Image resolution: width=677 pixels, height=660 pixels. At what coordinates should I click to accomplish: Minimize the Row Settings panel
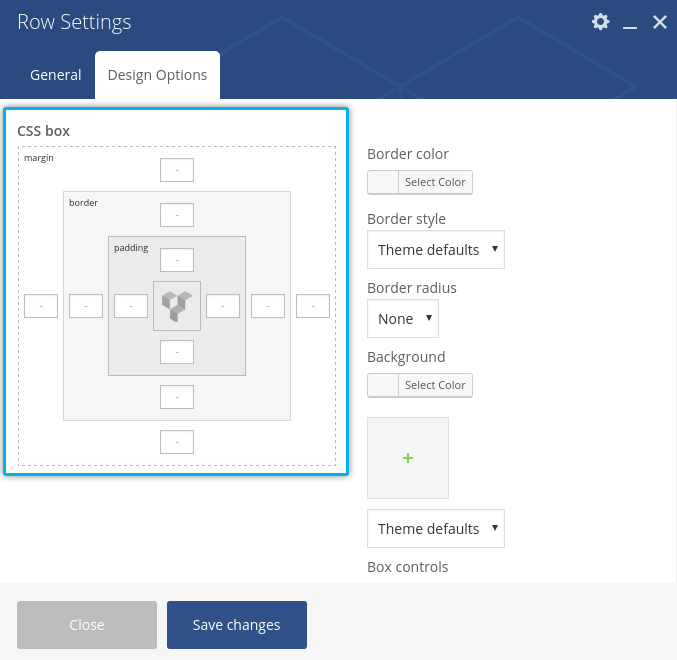(630, 23)
